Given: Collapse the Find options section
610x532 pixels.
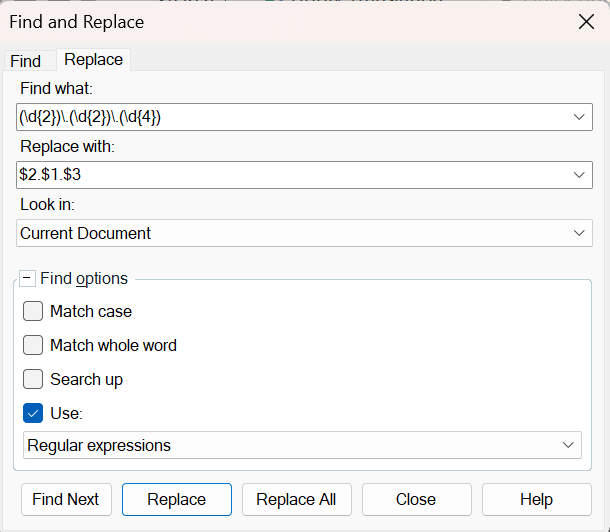Looking at the screenshot, I should click(27, 279).
